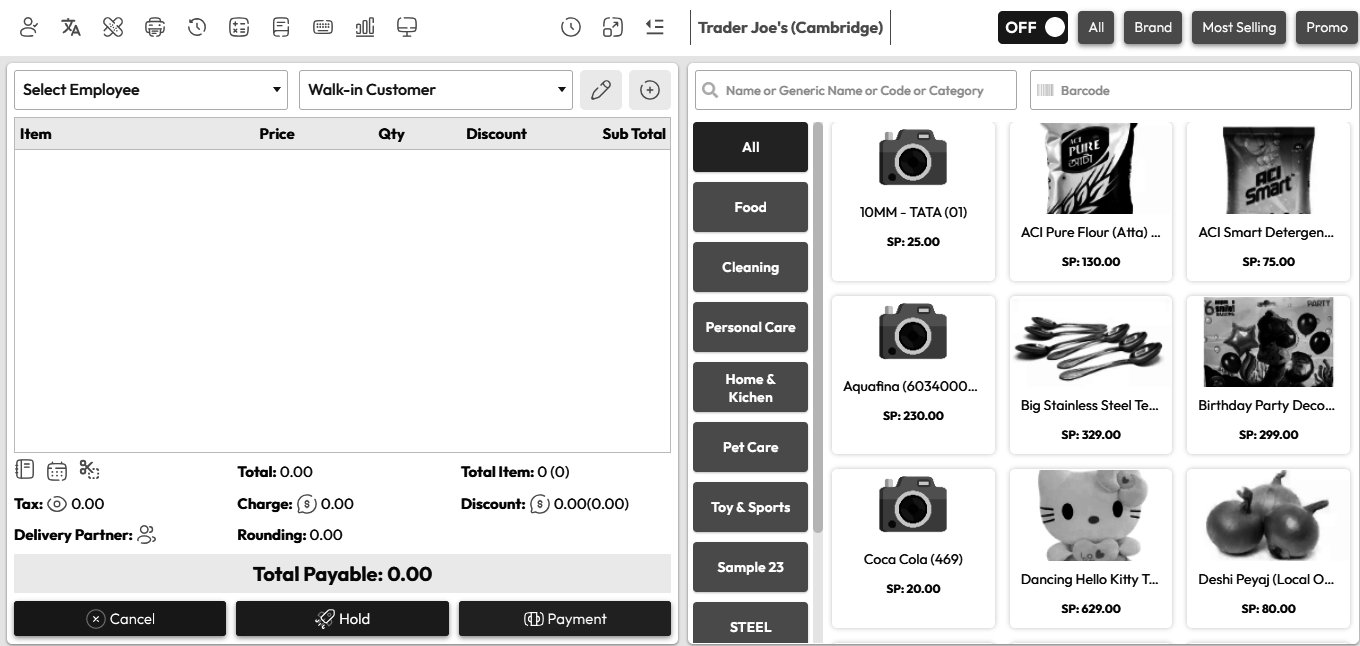Viewport: 1360px width, 646px height.
Task: Select the Food category
Action: pyautogui.click(x=750, y=207)
